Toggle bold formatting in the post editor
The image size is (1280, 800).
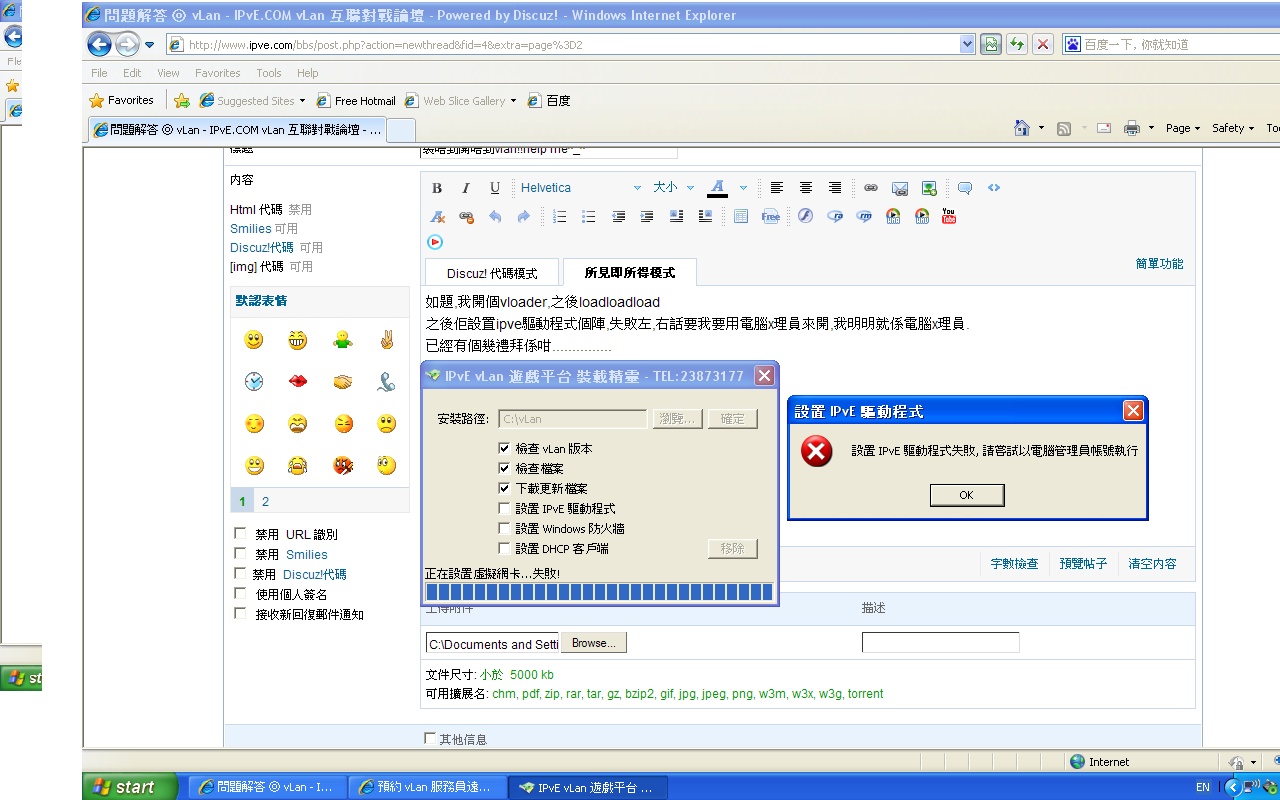437,188
